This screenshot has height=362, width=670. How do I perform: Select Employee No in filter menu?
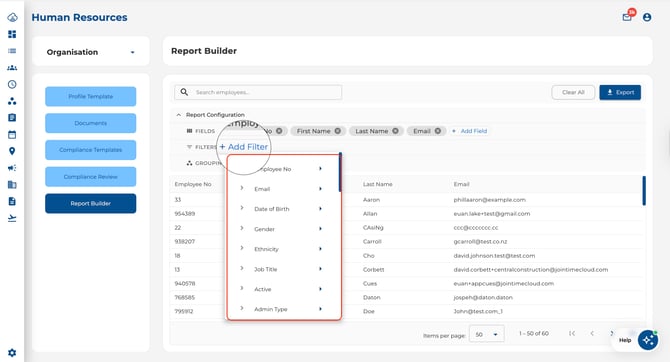tap(276, 169)
